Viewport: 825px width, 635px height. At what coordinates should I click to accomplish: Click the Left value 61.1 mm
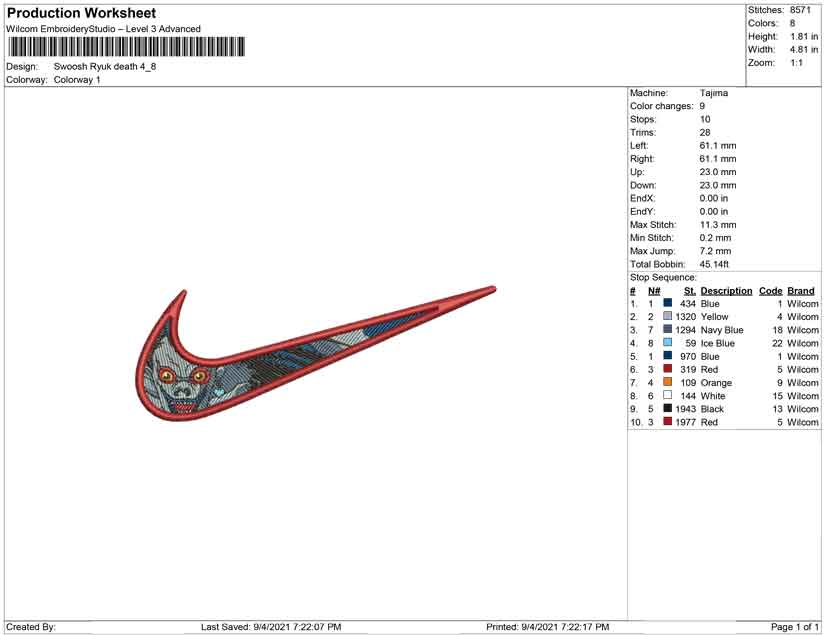tap(718, 146)
